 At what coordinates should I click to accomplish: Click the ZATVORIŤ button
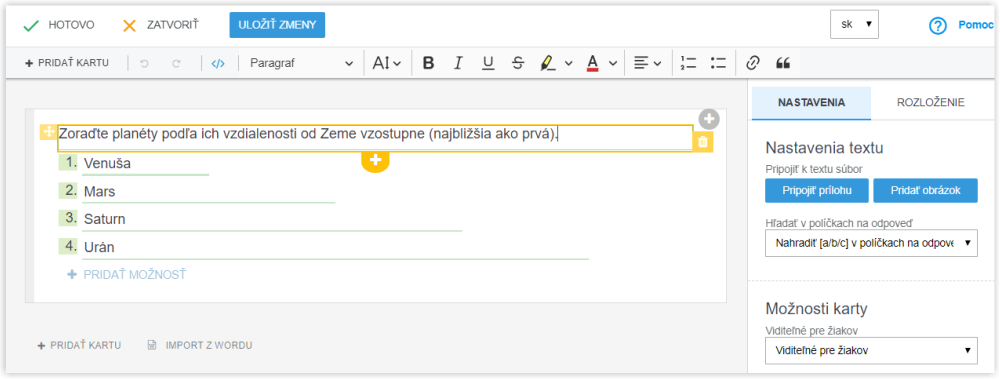click(x=161, y=26)
